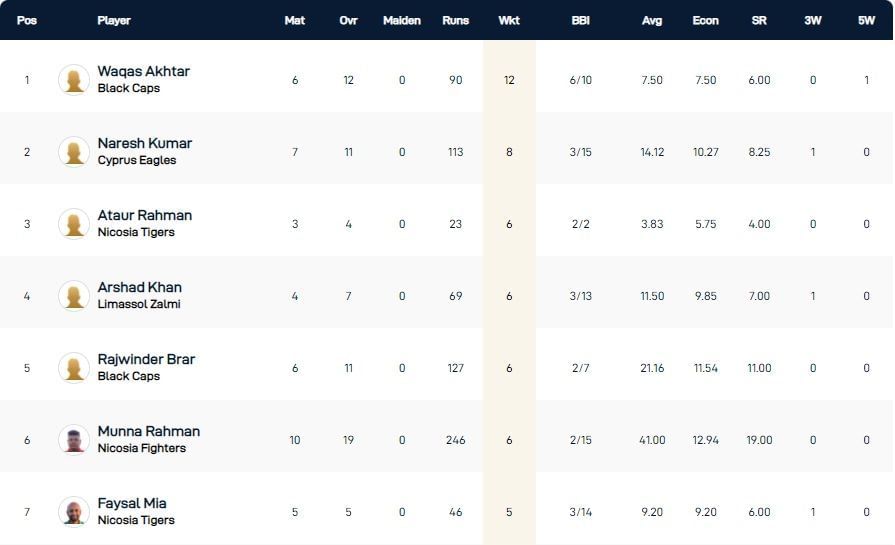Click Munna Rahman's profile photo
The width and height of the screenshot is (895, 545).
(x=74, y=440)
